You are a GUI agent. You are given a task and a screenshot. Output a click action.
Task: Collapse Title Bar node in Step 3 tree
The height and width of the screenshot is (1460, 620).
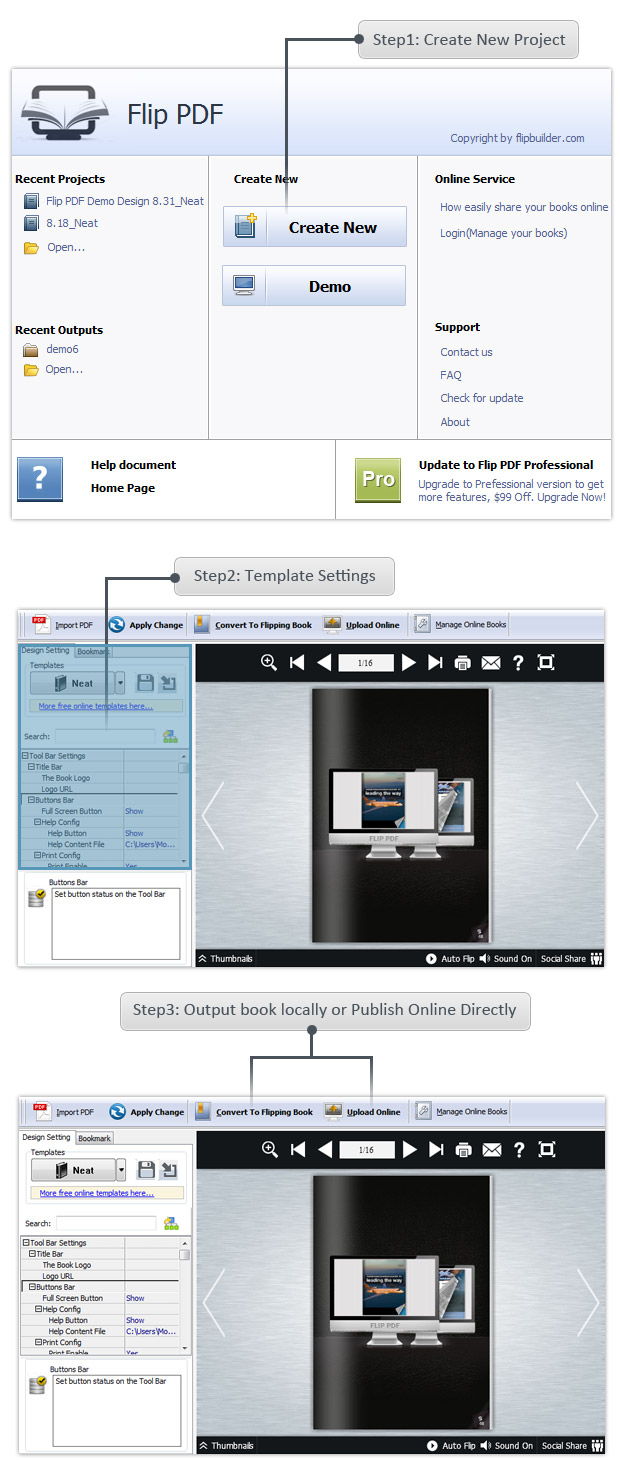(x=31, y=1254)
